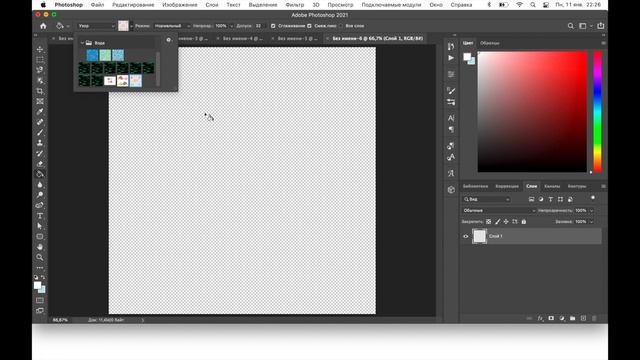
Task: Delete layer with trash icon
Action: tap(594, 318)
